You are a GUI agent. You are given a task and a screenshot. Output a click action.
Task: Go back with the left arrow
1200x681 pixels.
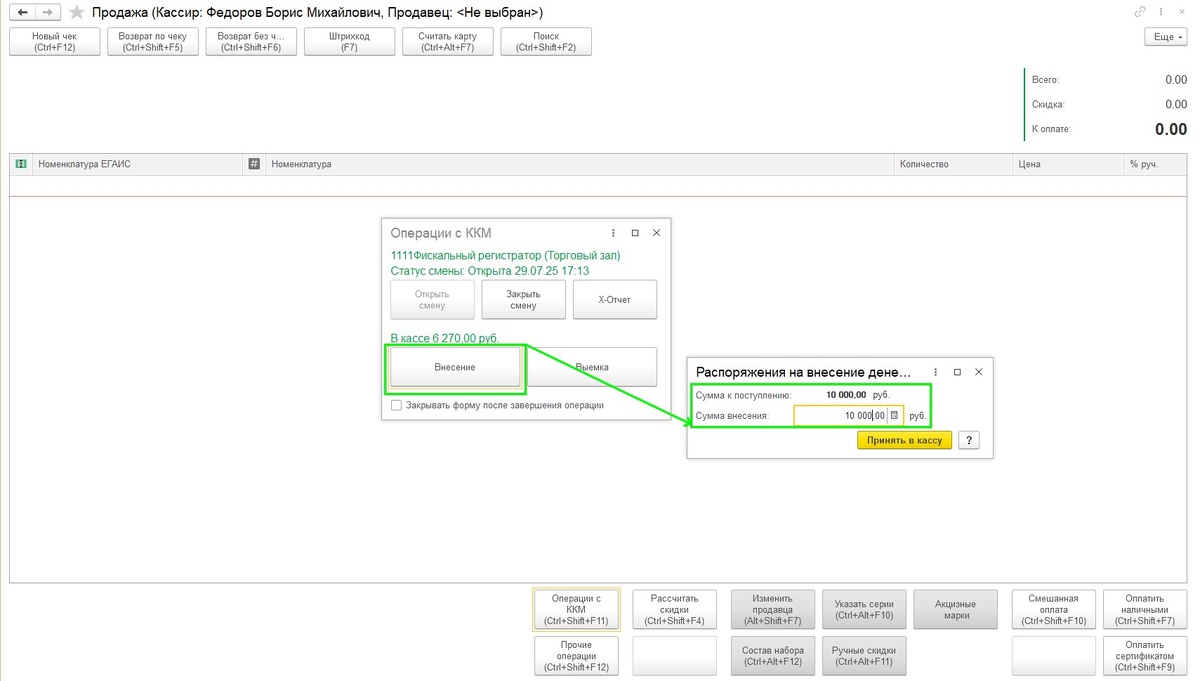pyautogui.click(x=22, y=12)
